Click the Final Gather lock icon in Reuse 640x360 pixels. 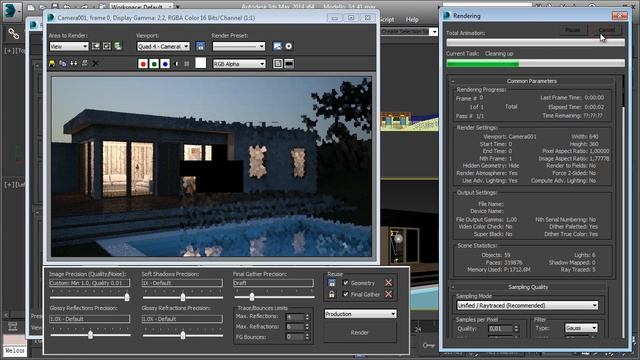point(332,294)
